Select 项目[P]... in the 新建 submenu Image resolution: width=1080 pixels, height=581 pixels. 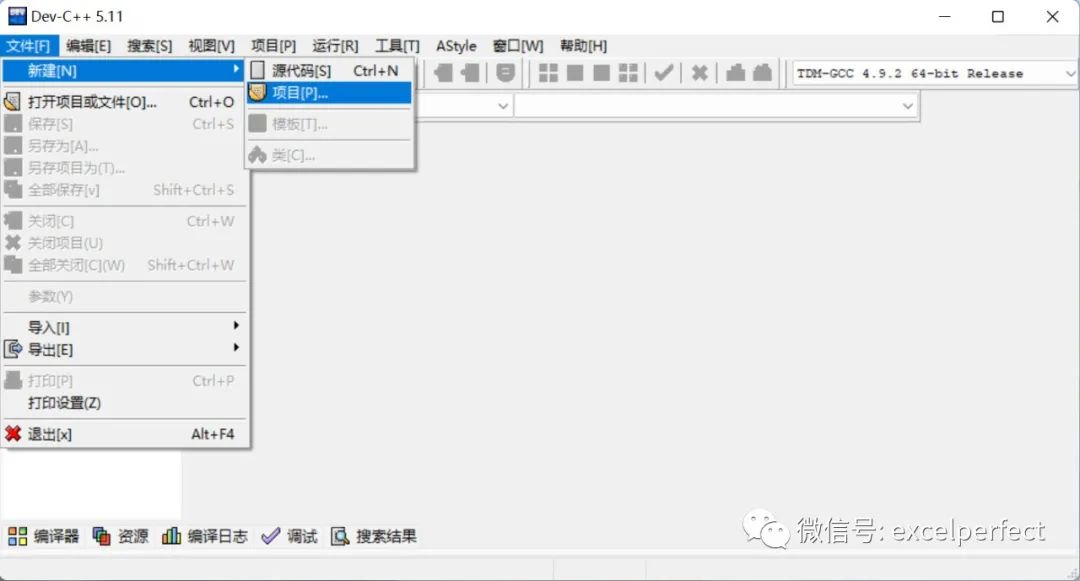pyautogui.click(x=329, y=93)
